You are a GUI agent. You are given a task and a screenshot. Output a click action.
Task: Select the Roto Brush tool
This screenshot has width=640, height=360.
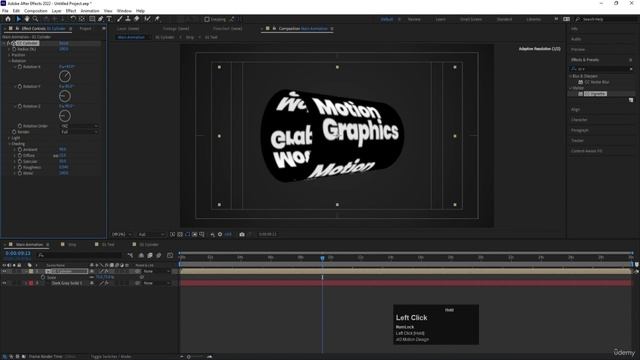click(x=147, y=19)
